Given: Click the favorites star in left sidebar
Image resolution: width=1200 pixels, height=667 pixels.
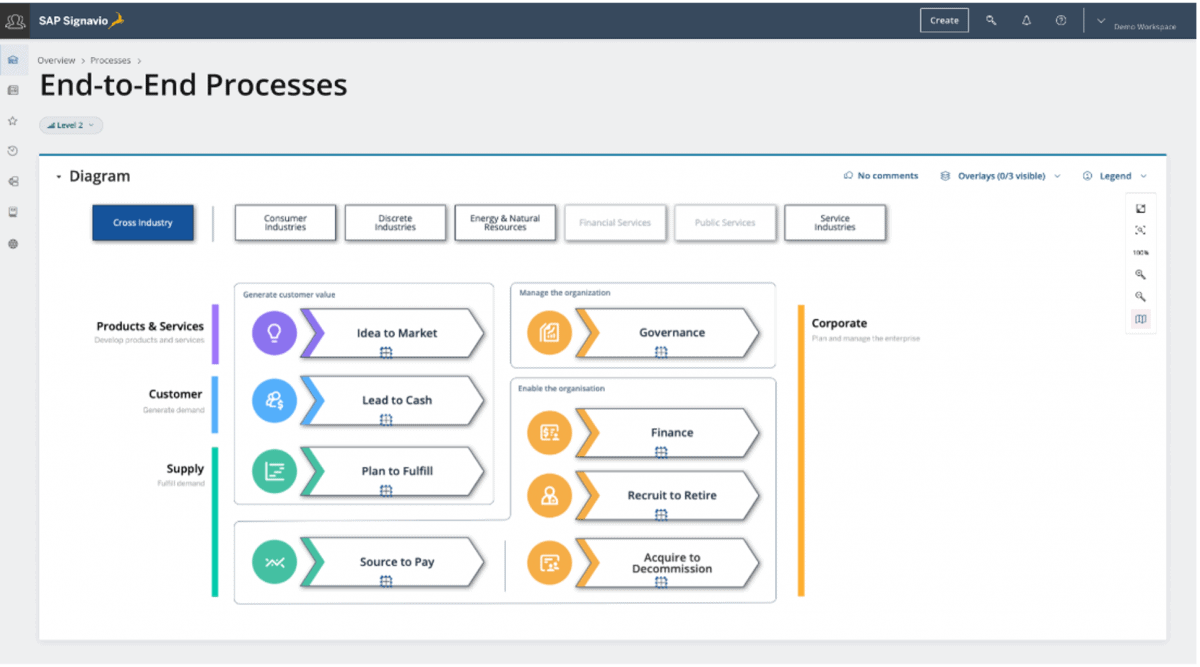Looking at the screenshot, I should (x=13, y=120).
